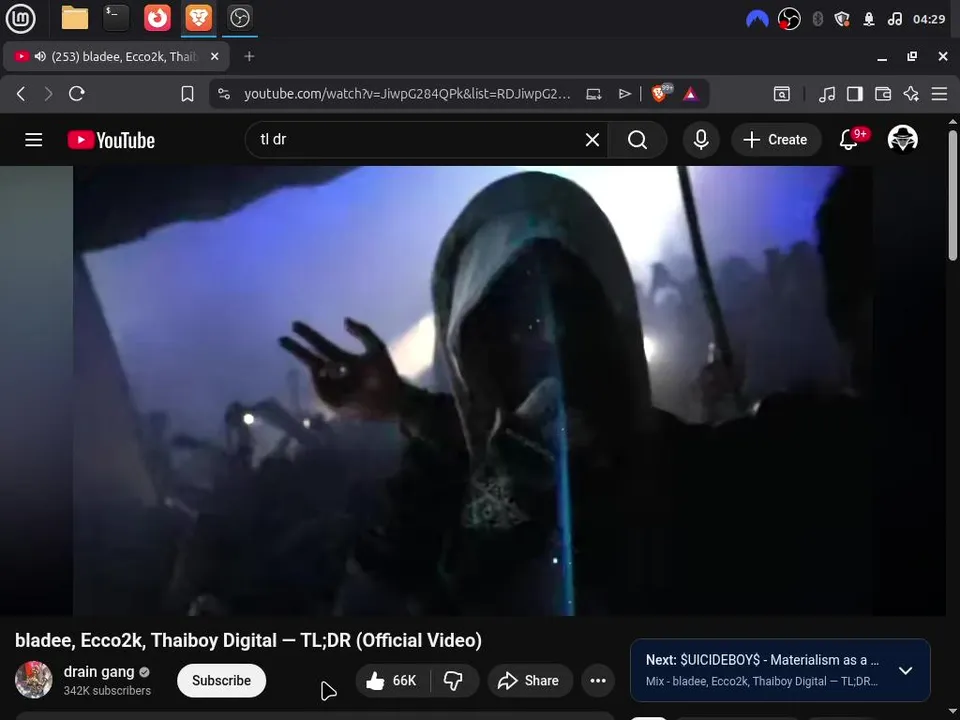Viewport: 960px width, 720px height.
Task: Go back to the previous page
Action: (21, 94)
